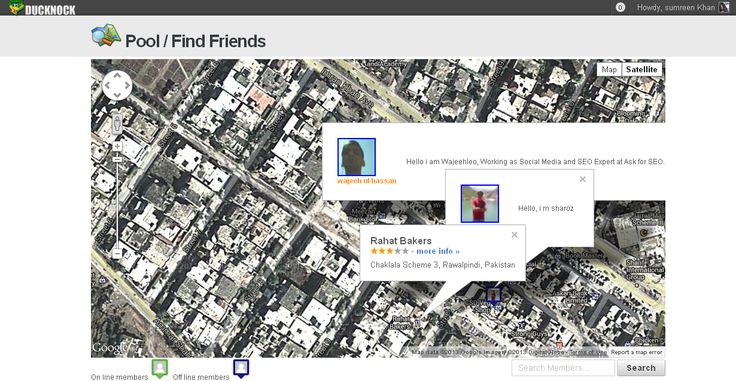Click the Search members button
This screenshot has height=381, width=736.
pos(641,368)
